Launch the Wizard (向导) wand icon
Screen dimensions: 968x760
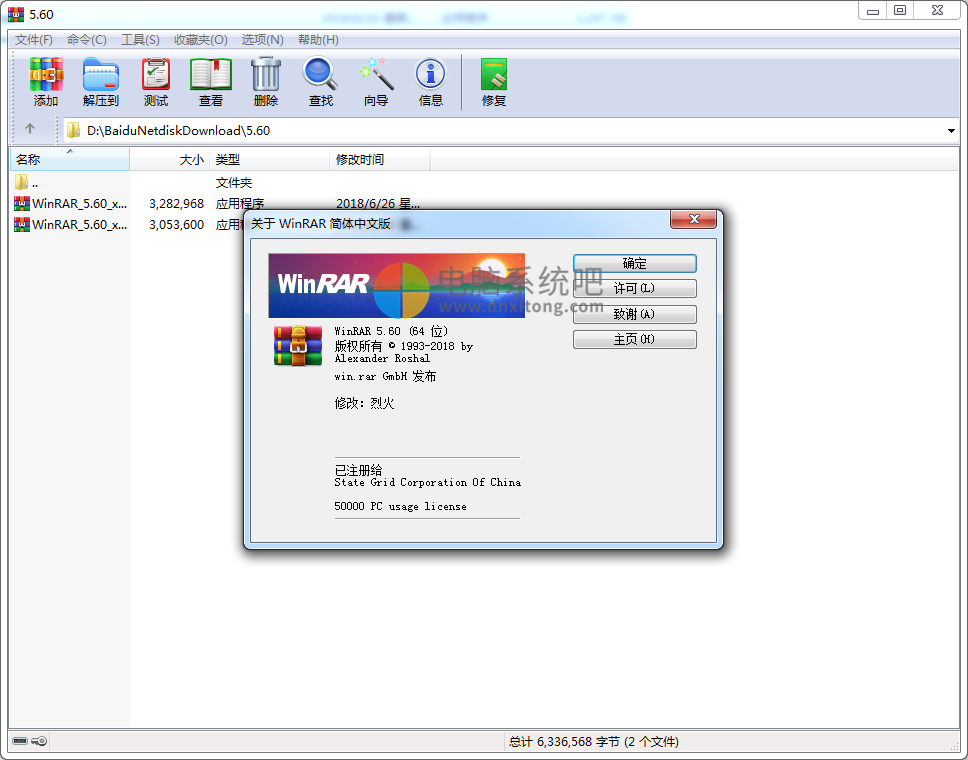(377, 74)
